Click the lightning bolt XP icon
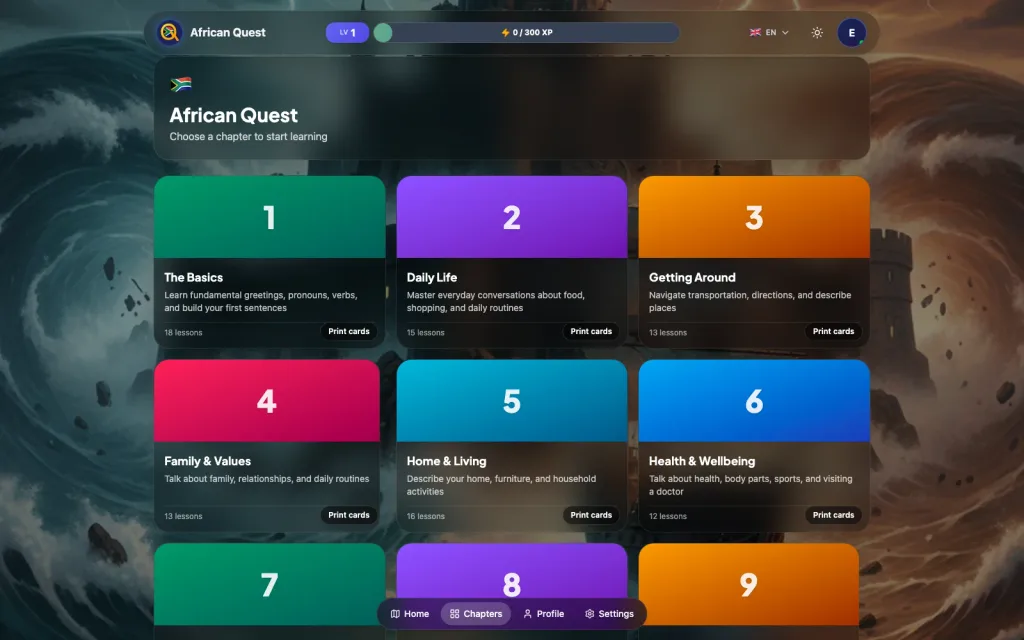Image resolution: width=1024 pixels, height=640 pixels. 505,32
